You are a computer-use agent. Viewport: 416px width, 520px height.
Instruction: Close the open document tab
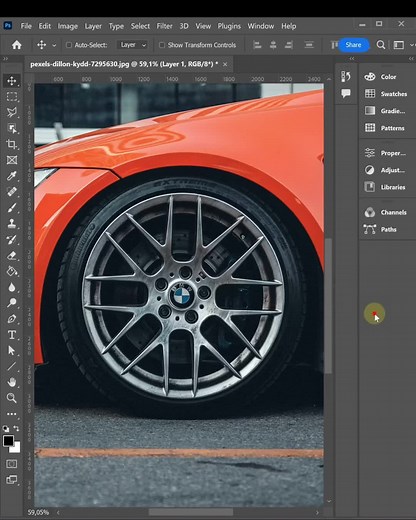225,64
